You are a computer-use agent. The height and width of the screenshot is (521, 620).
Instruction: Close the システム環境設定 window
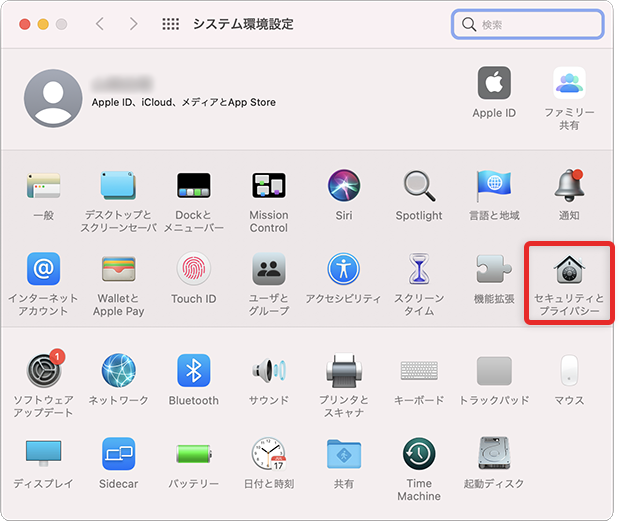click(x=25, y=24)
